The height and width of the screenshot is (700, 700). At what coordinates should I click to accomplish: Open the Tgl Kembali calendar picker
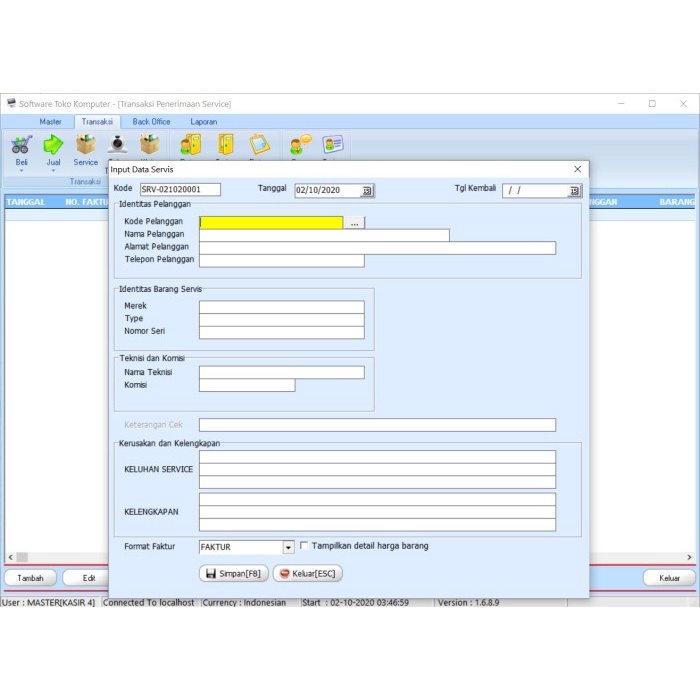(x=575, y=191)
